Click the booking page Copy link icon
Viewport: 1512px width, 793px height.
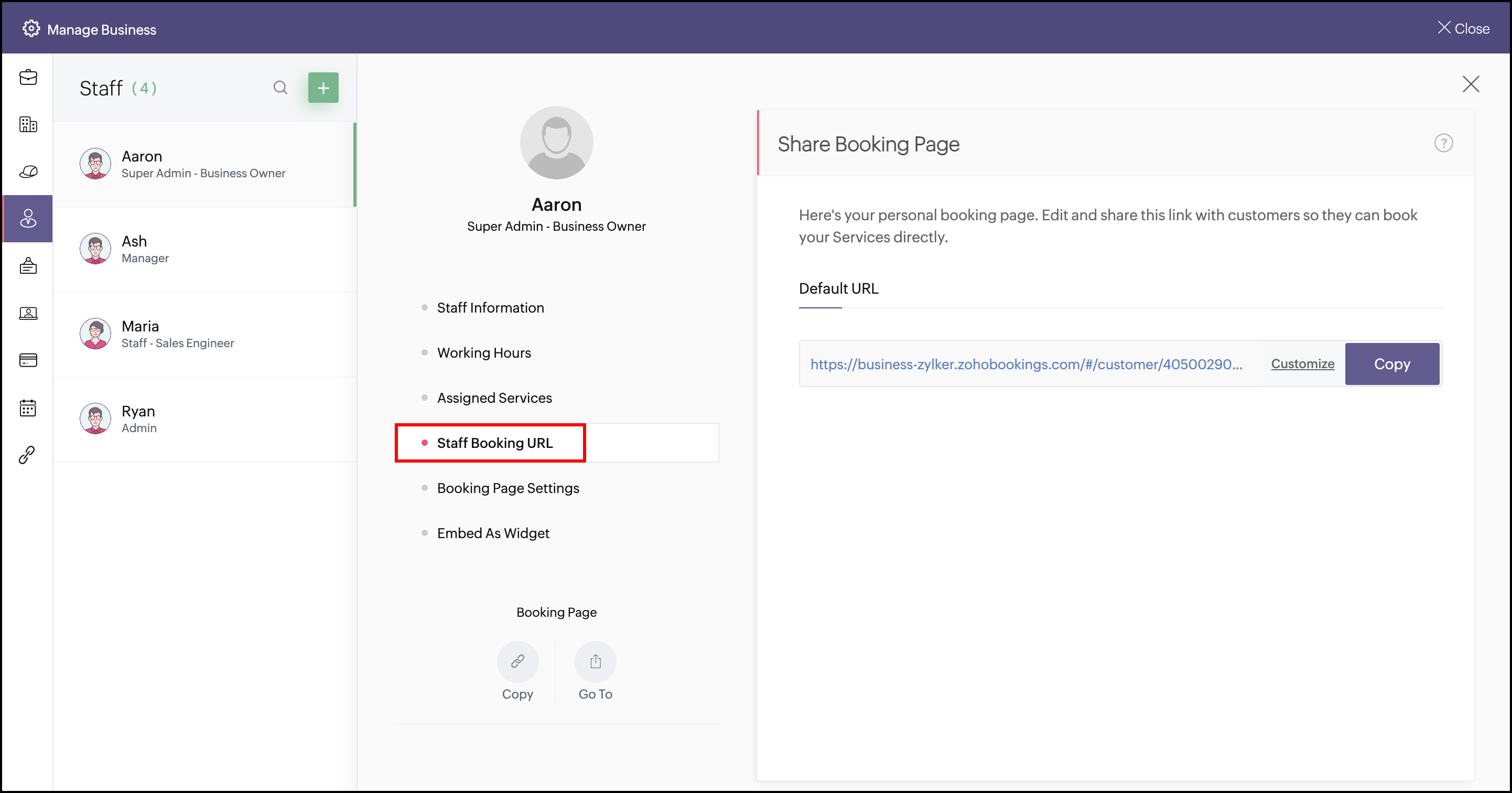tap(517, 661)
